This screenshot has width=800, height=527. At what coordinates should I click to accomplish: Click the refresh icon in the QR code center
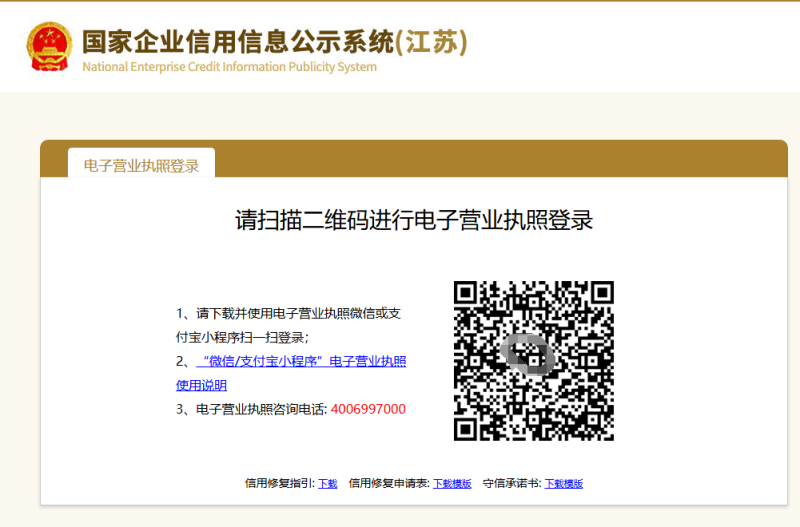pos(531,355)
